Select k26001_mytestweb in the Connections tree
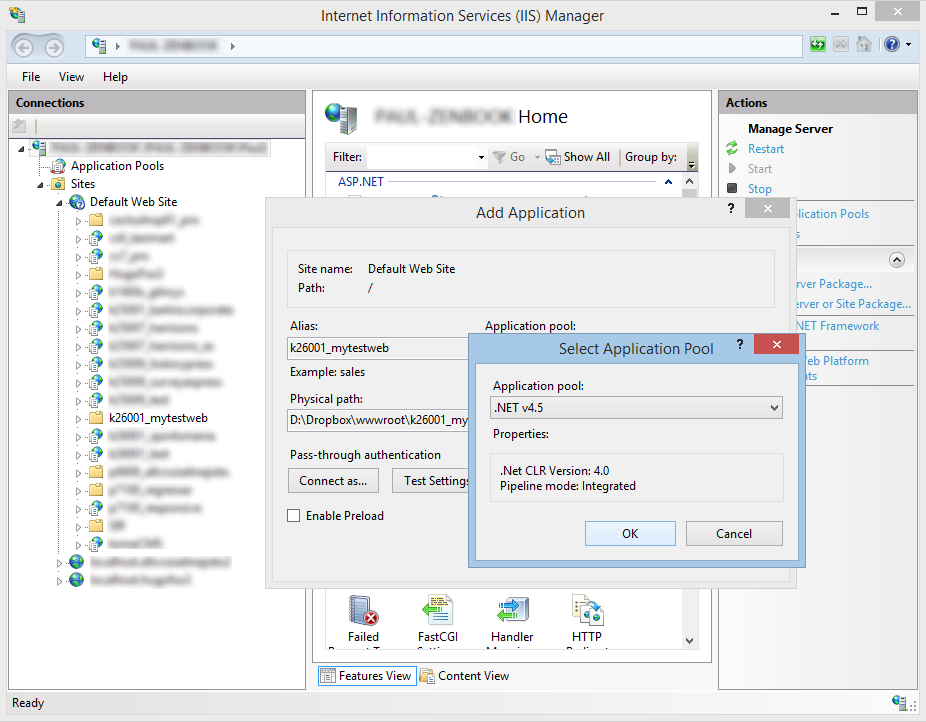 [x=158, y=418]
